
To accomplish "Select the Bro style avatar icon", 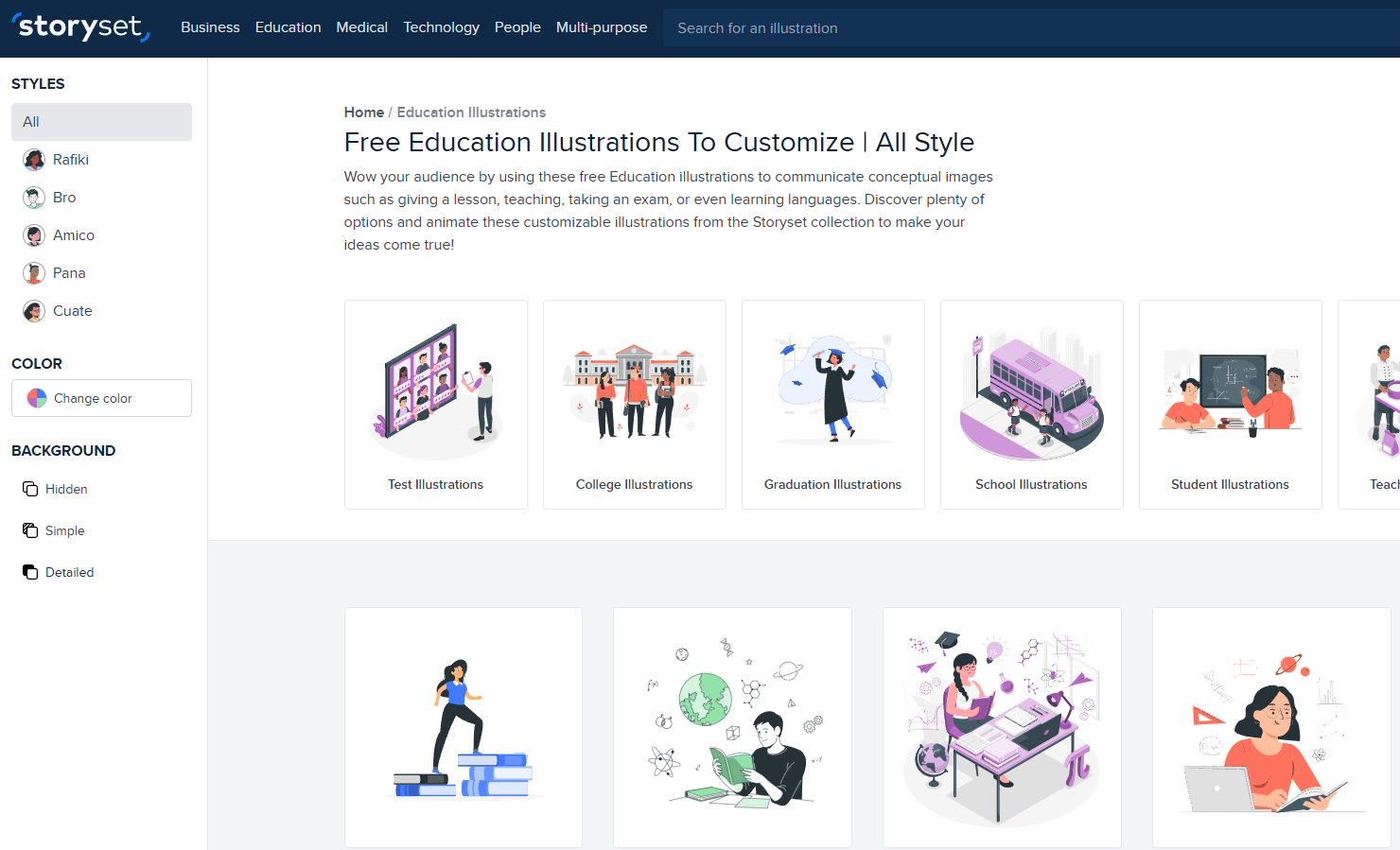I will (34, 198).
